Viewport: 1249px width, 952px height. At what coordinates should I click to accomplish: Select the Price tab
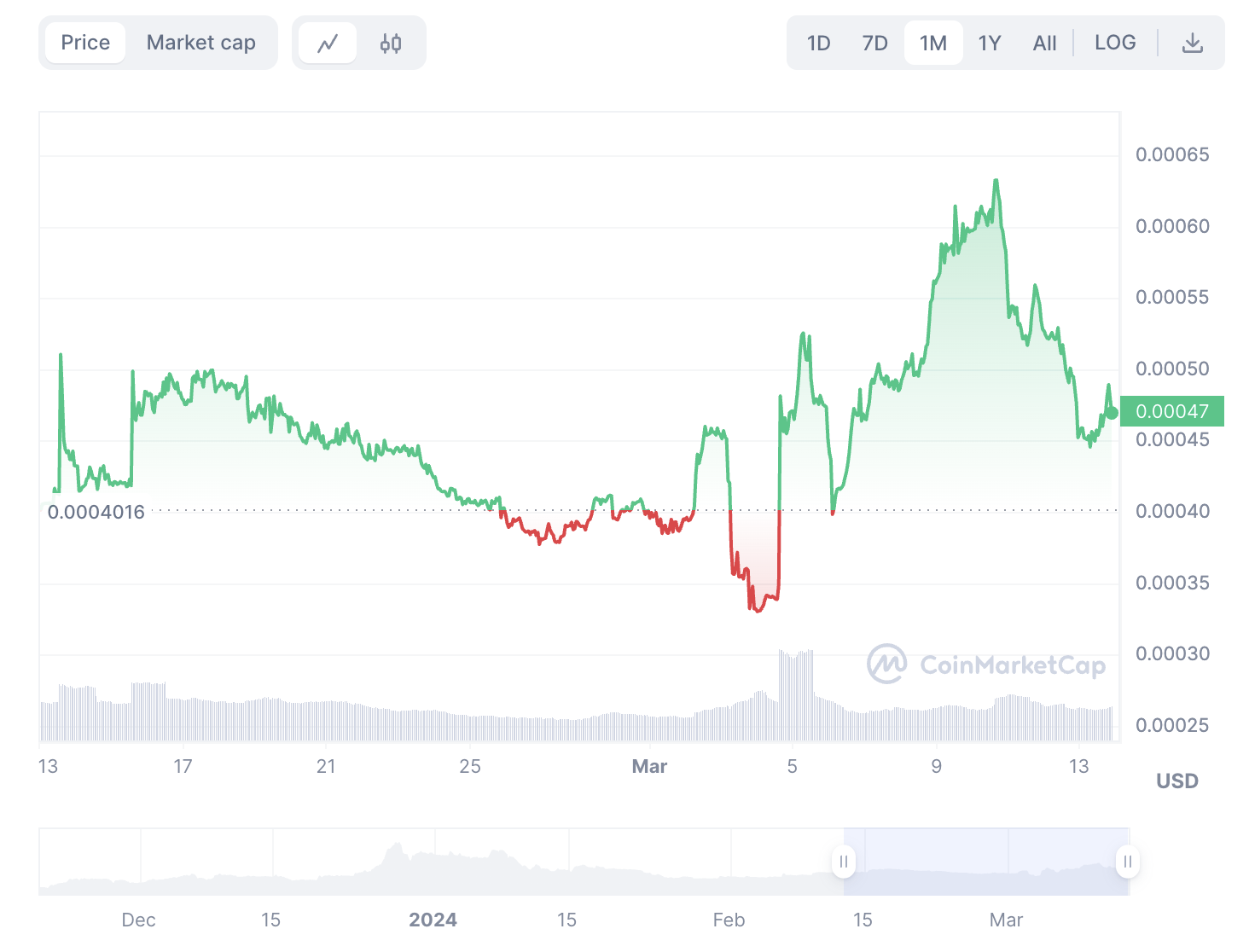[85, 43]
